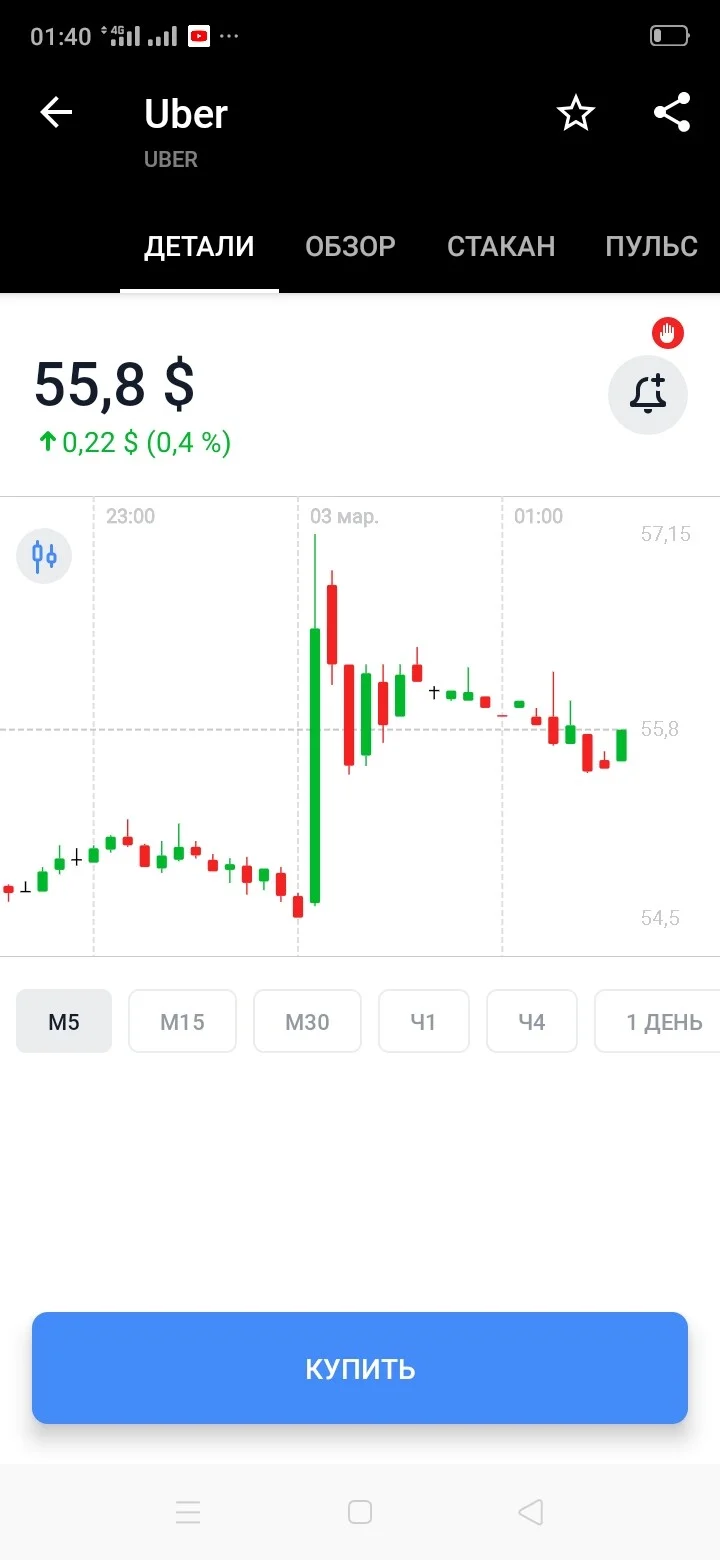Switch chart type using candlestick icon
The width and height of the screenshot is (720, 1560).
pos(44,555)
